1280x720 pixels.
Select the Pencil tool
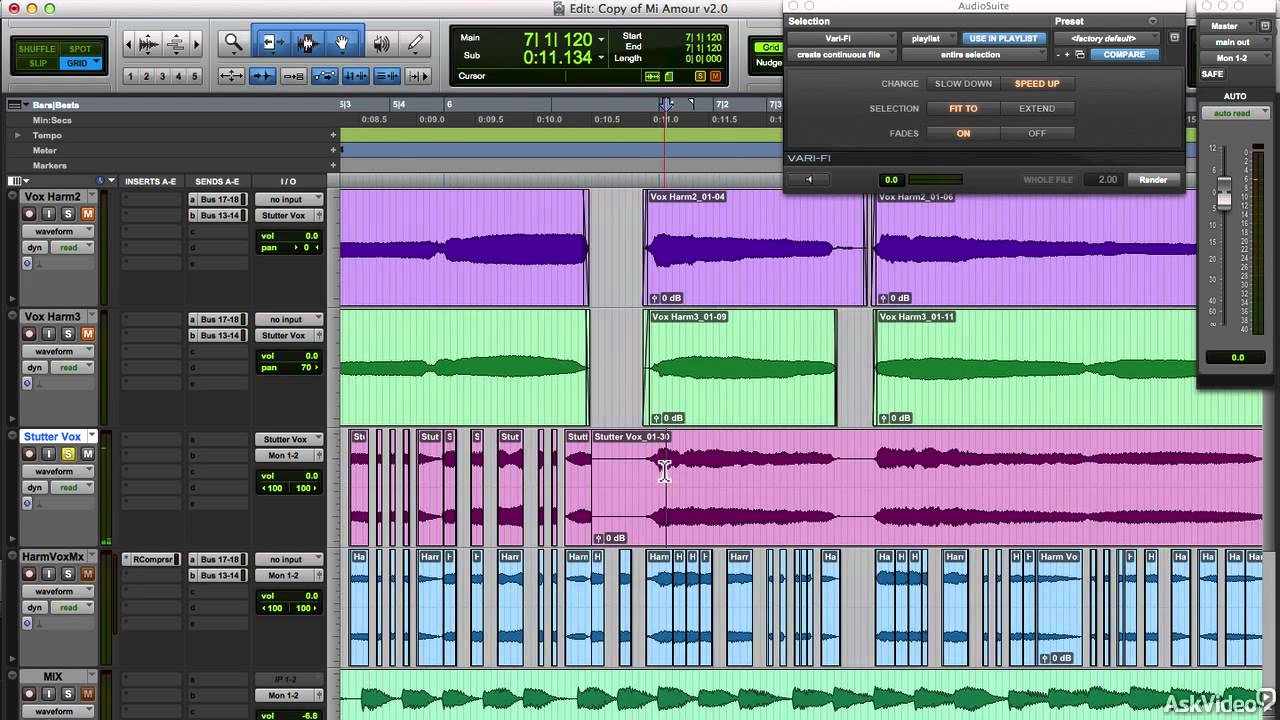click(415, 43)
